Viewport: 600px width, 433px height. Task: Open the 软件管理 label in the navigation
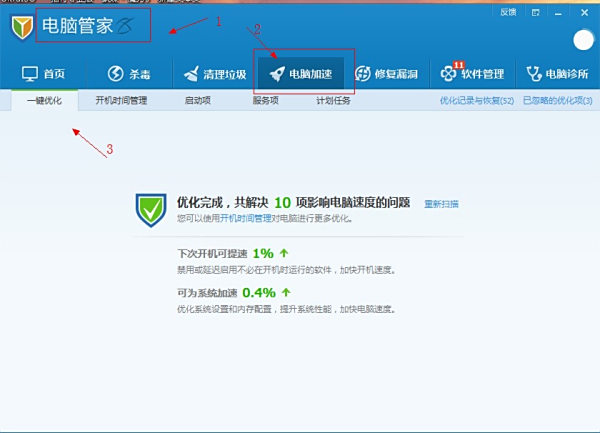pos(482,74)
